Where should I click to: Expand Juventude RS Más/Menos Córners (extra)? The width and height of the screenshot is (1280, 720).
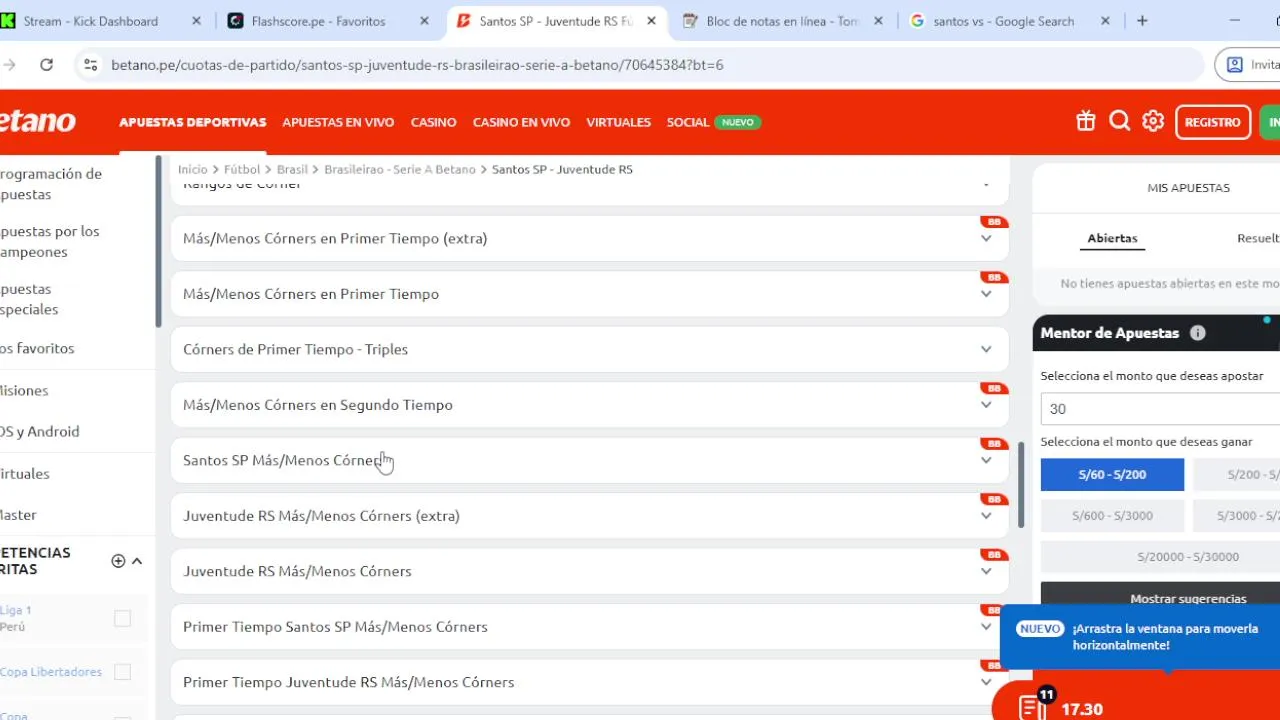click(x=590, y=516)
